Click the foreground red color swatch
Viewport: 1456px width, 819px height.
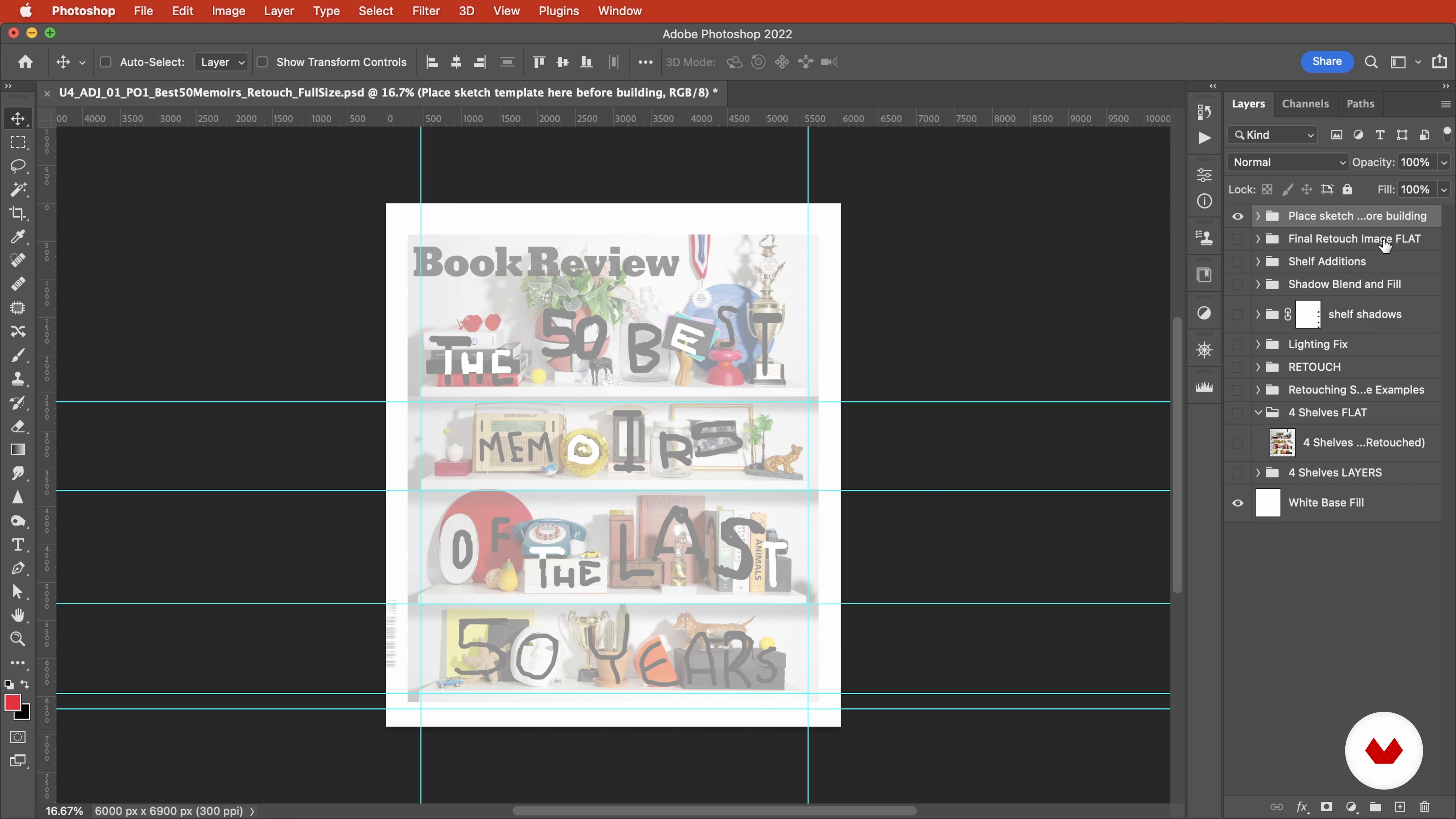click(x=12, y=703)
